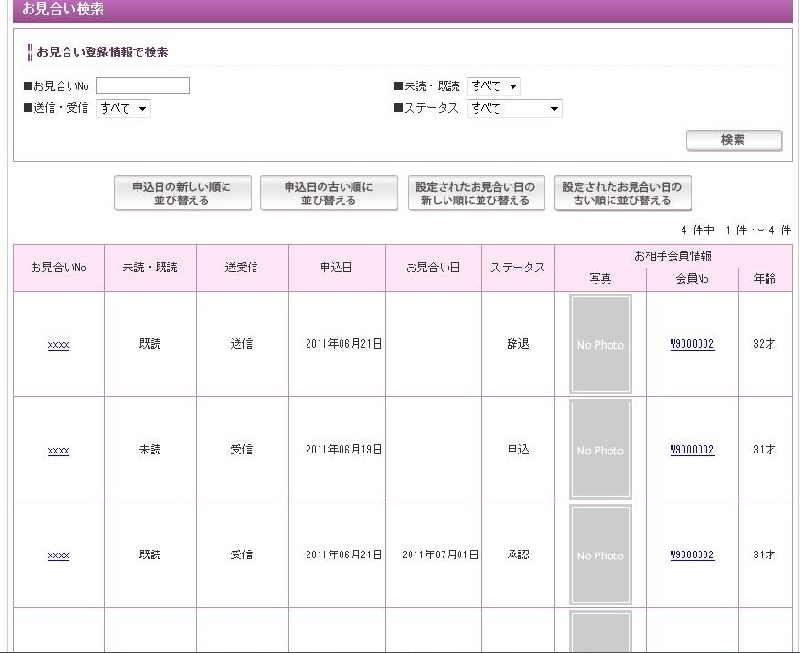800x653 pixels.
Task: Click the 申込日 column header
Action: pyautogui.click(x=337, y=268)
